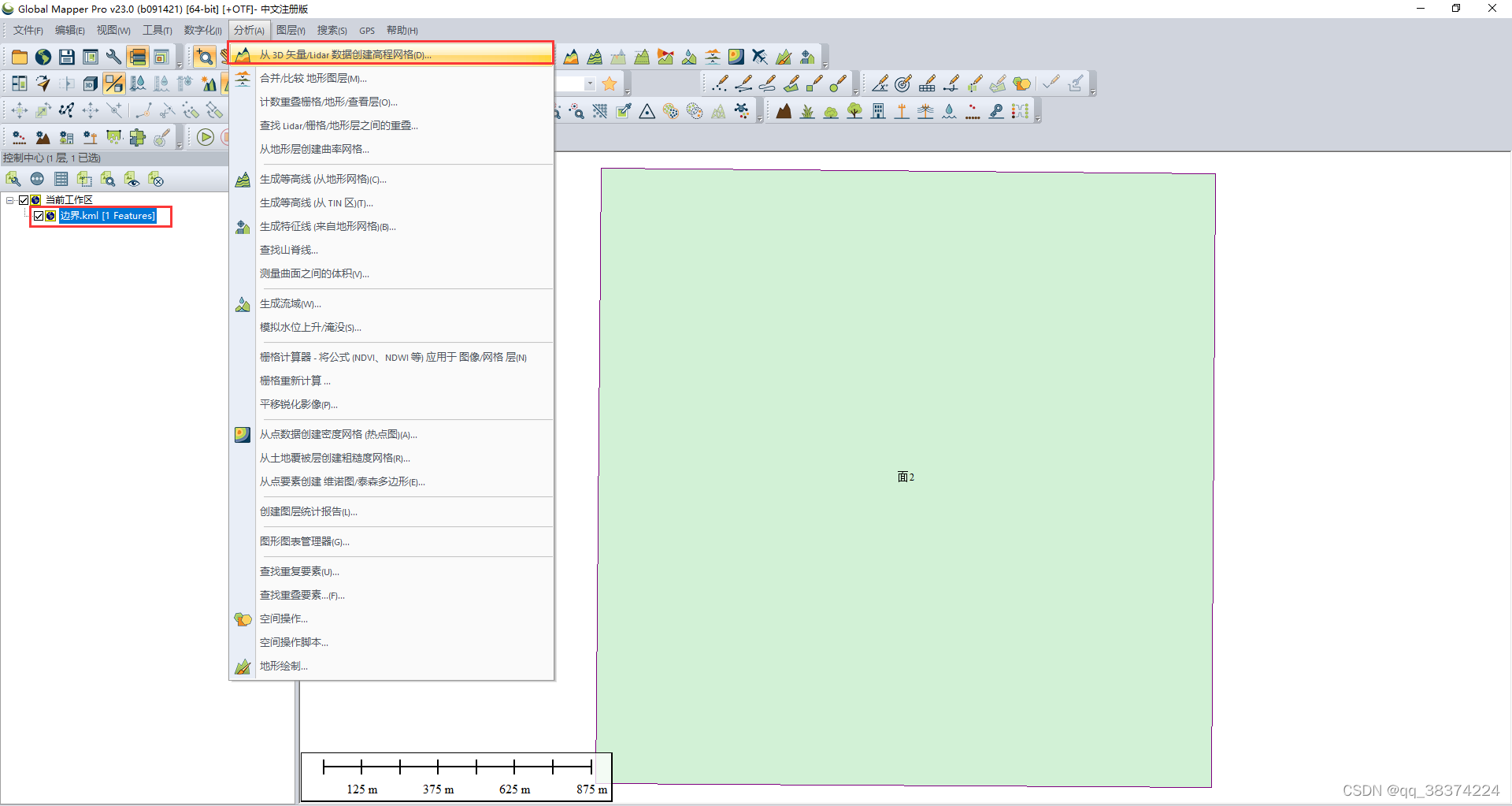Click the green play script button
The width and height of the screenshot is (1512, 806).
pyautogui.click(x=206, y=137)
